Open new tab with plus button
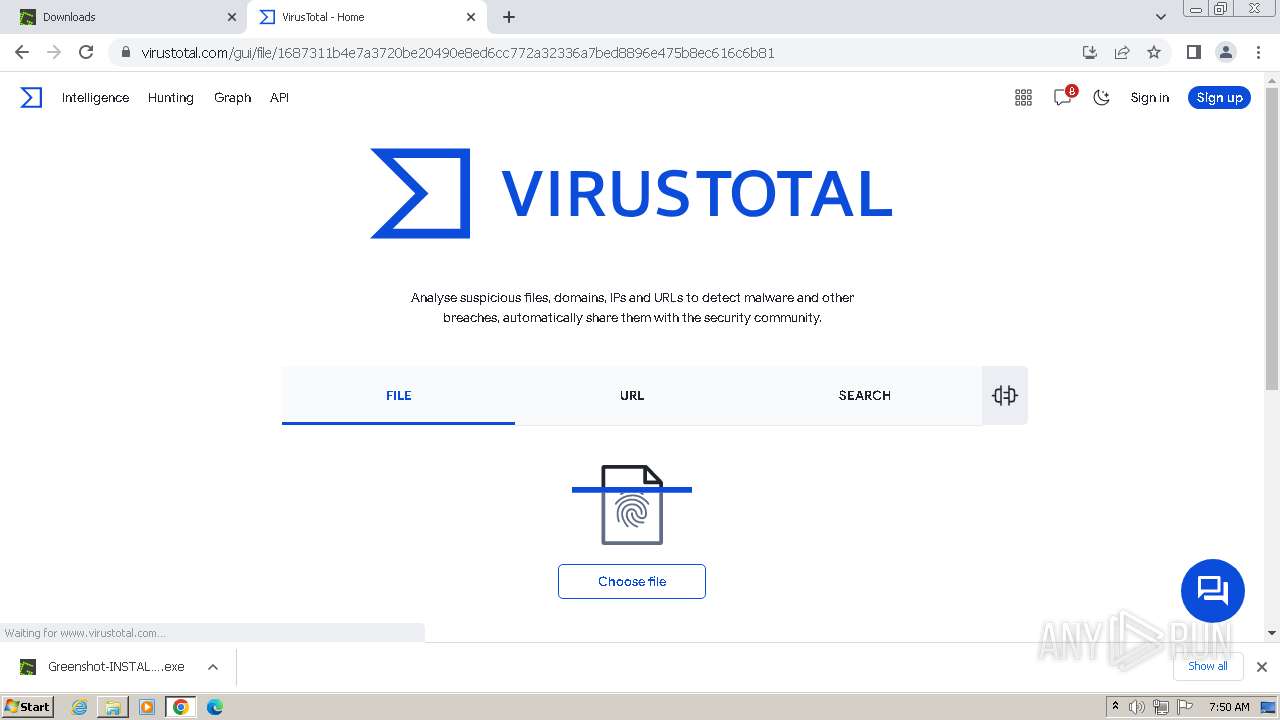The width and height of the screenshot is (1280, 720). pyautogui.click(x=509, y=17)
